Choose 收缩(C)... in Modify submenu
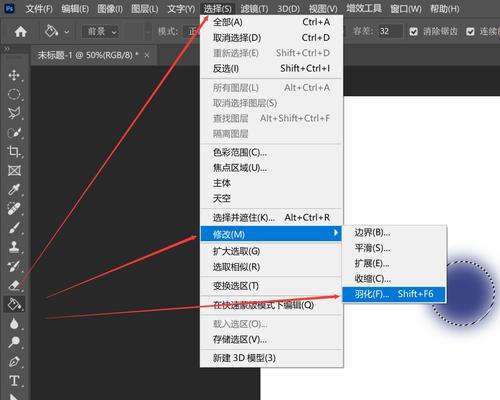Screen dimensions: 500x400 tap(394, 279)
